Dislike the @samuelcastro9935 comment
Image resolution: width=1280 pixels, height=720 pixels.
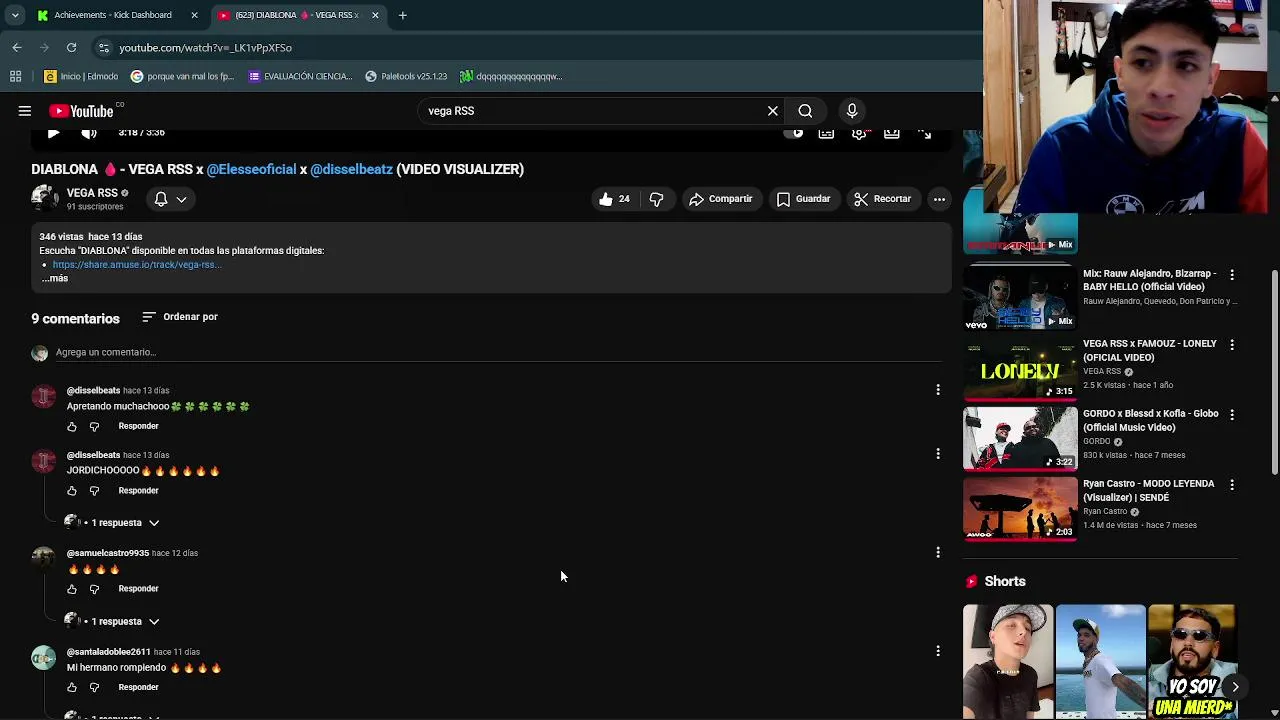tap(94, 589)
